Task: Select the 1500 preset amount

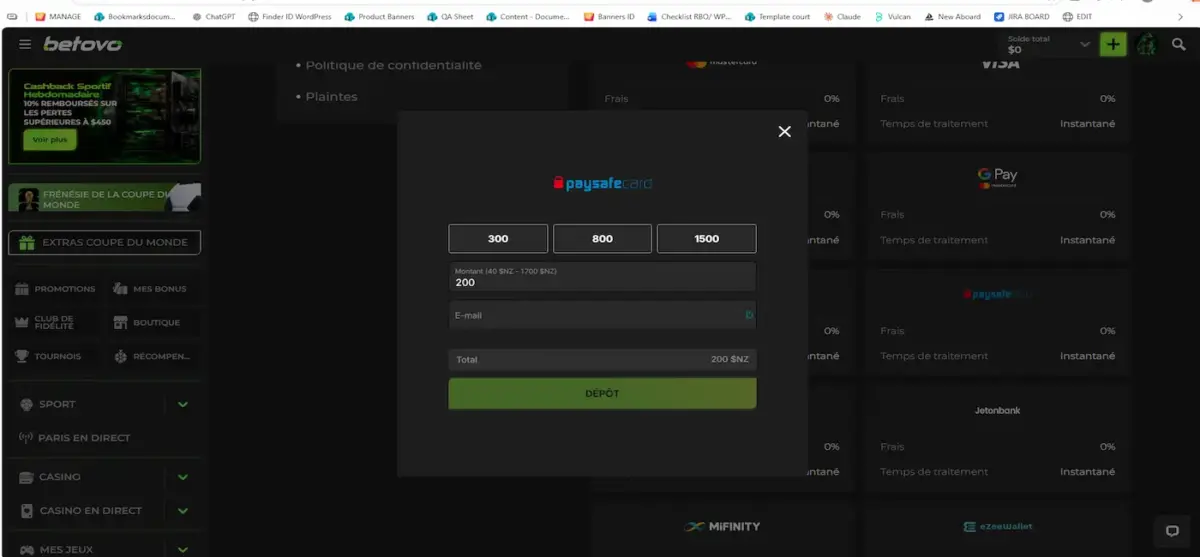Action: tap(706, 238)
